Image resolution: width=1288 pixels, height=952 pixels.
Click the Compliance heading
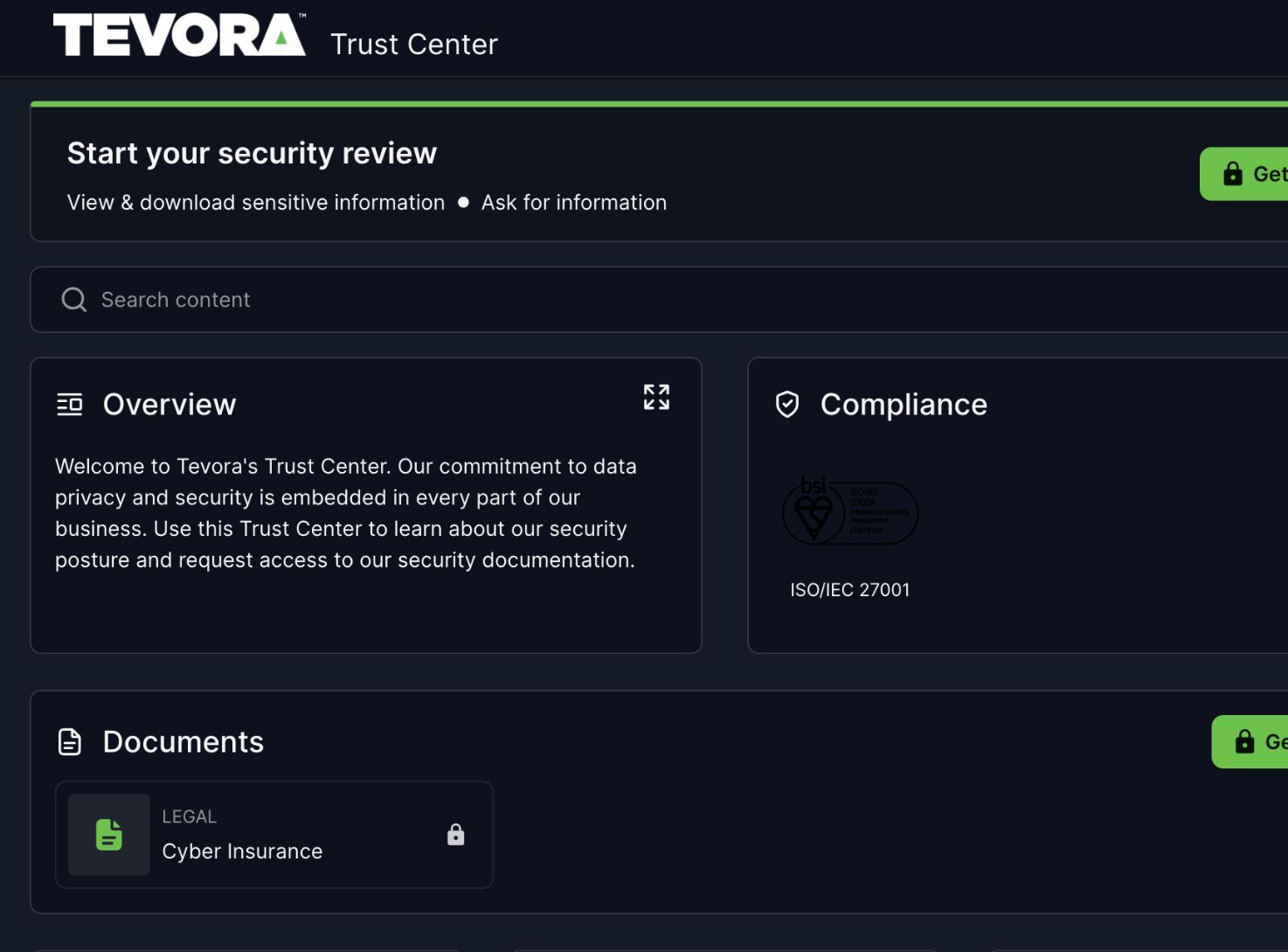pos(904,405)
